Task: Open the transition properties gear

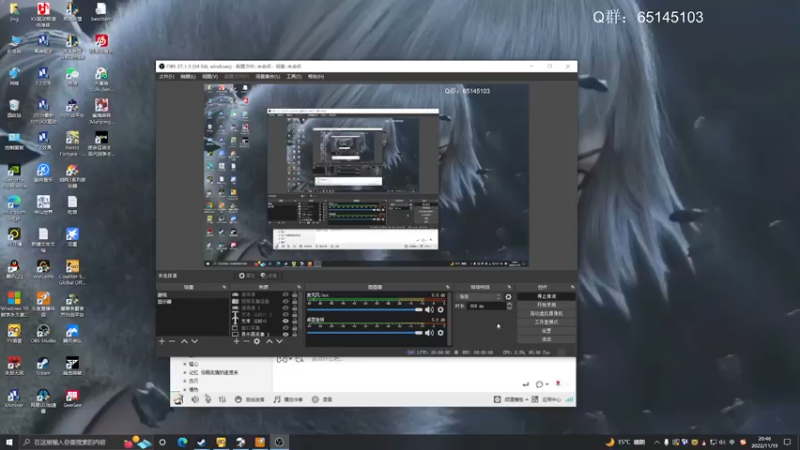Action: pyautogui.click(x=508, y=296)
